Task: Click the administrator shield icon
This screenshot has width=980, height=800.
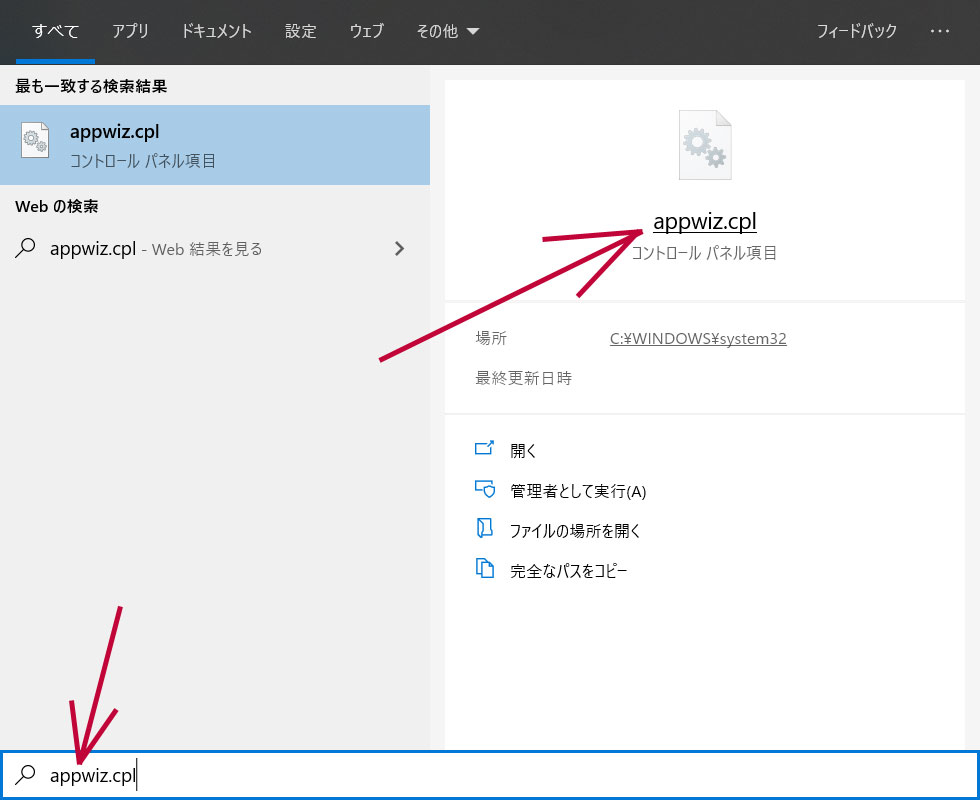Action: coord(484,489)
